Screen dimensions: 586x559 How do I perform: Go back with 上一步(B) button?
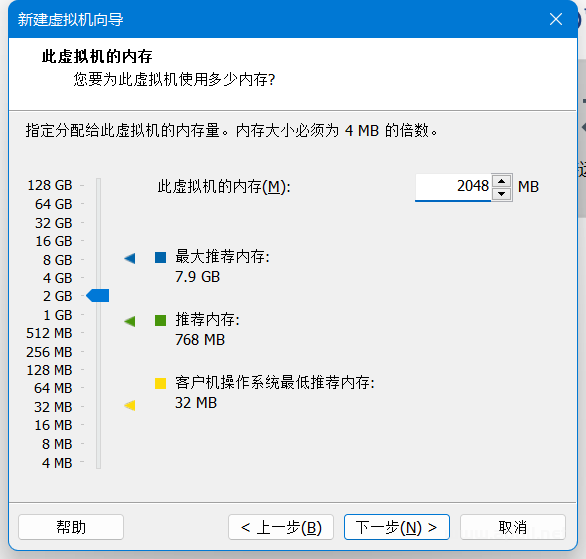click(281, 527)
